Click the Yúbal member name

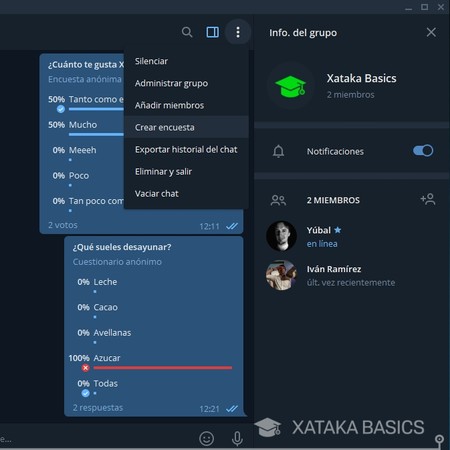click(x=319, y=230)
